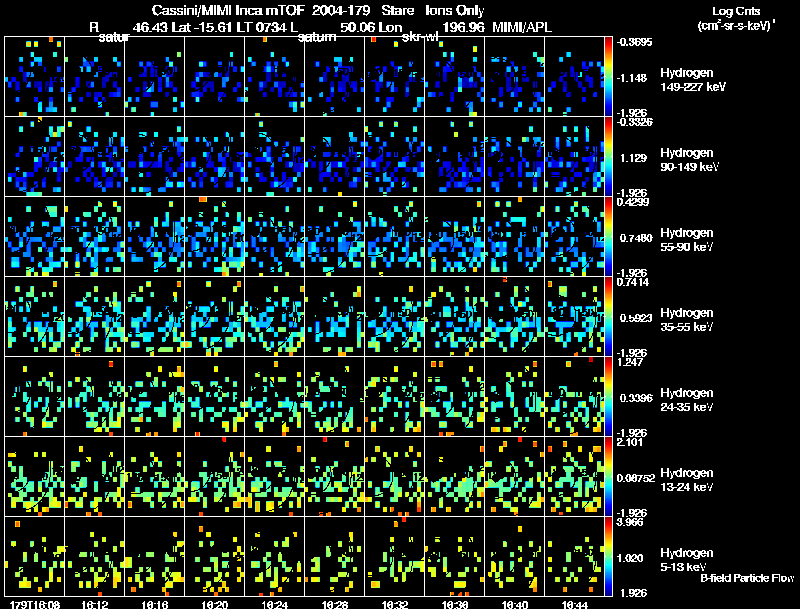Click the color bar for Hydrogen 55-90 keV
This screenshot has height=609, width=800.
[608, 237]
